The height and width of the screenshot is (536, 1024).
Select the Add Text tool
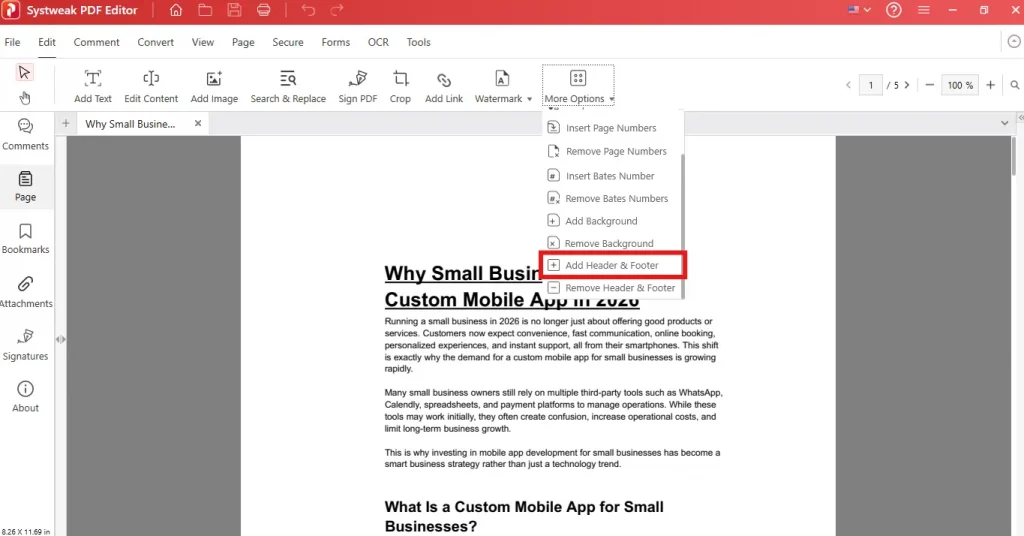(93, 86)
